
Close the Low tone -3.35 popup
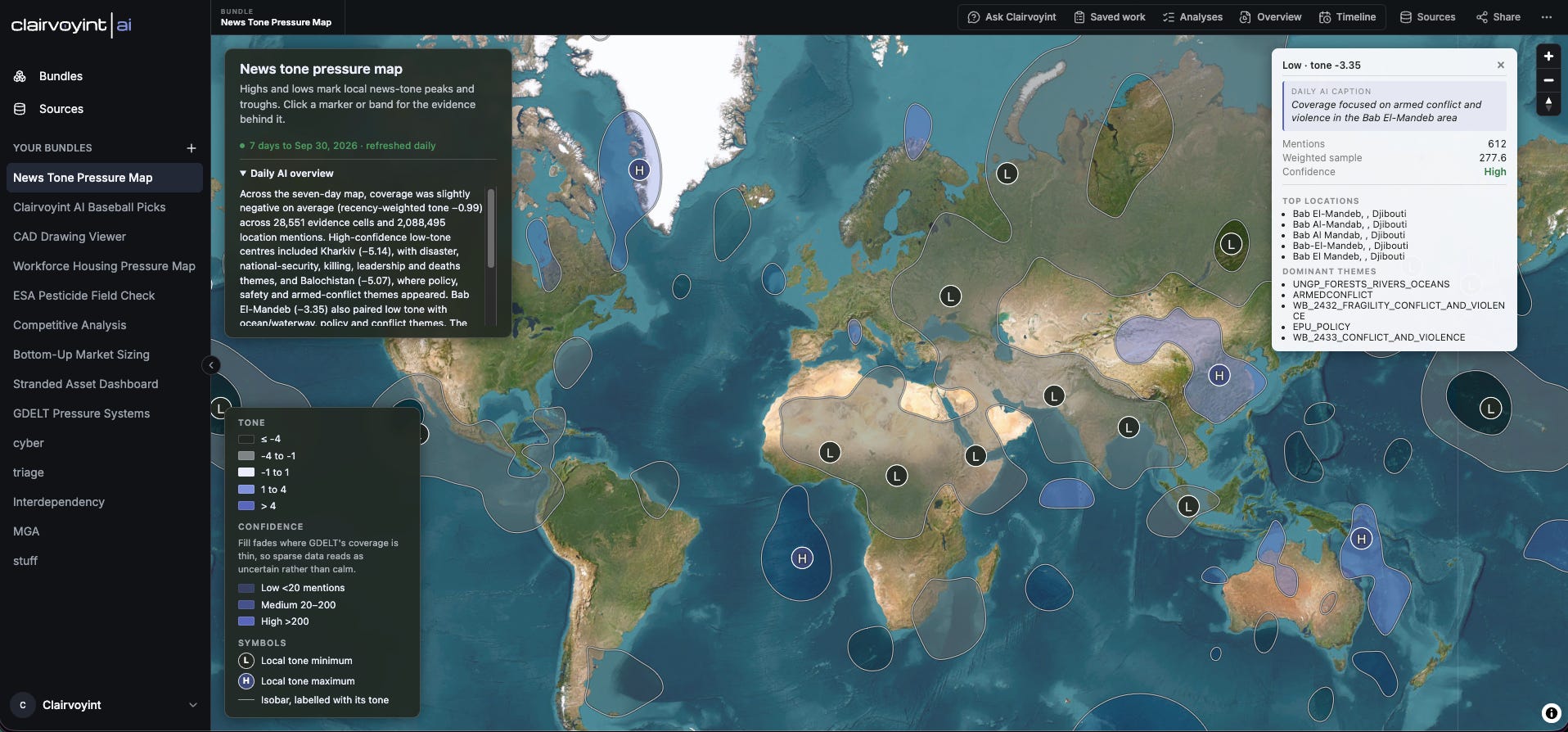click(1501, 66)
